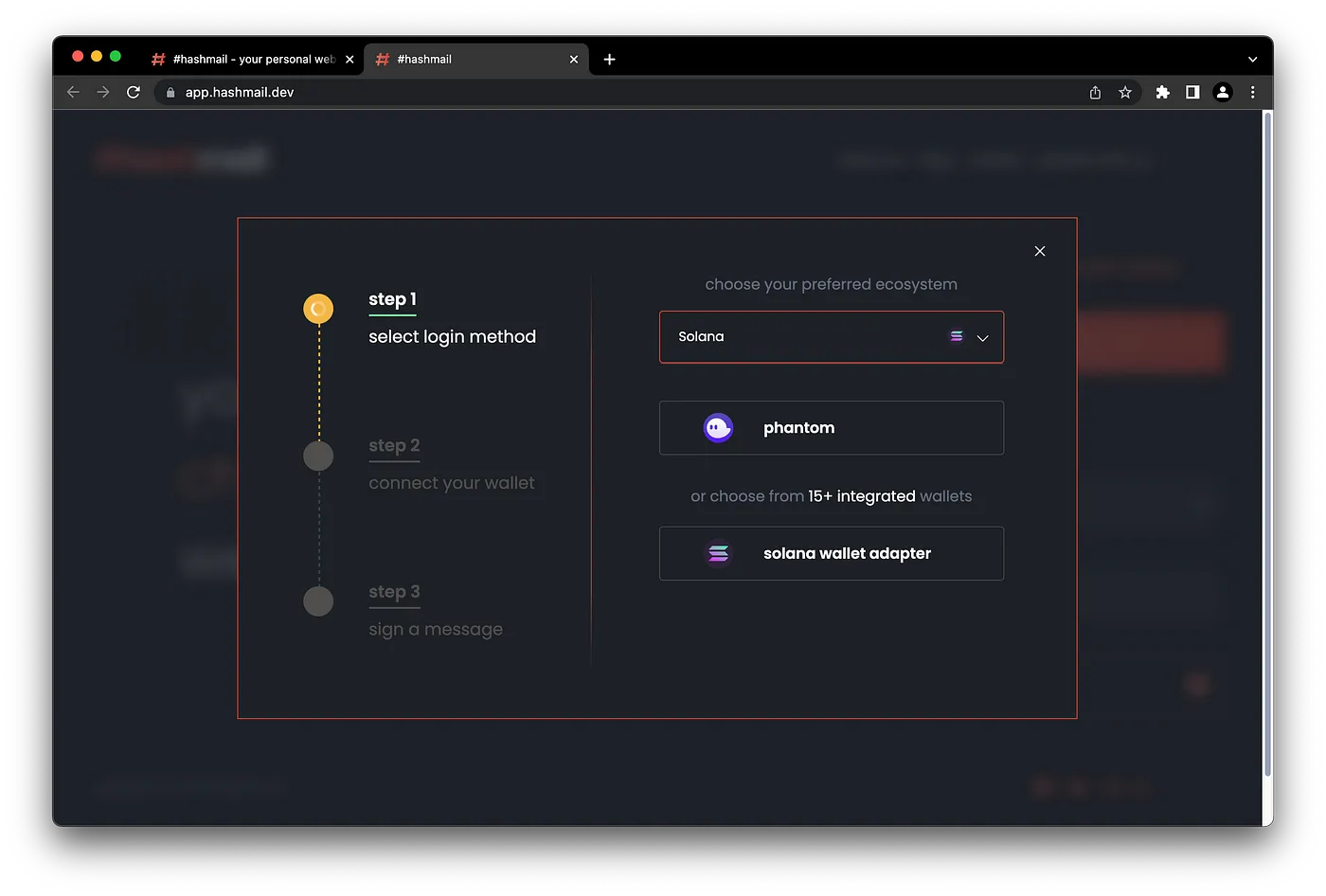Click '15+ integrated wallets' text
Viewport: 1326px width, 896px height.
tap(889, 496)
